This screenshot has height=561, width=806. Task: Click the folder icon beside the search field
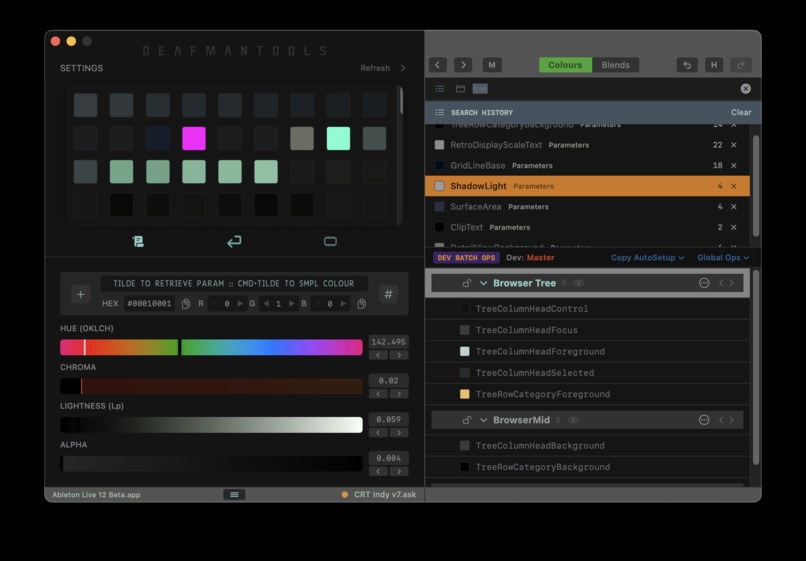point(461,89)
